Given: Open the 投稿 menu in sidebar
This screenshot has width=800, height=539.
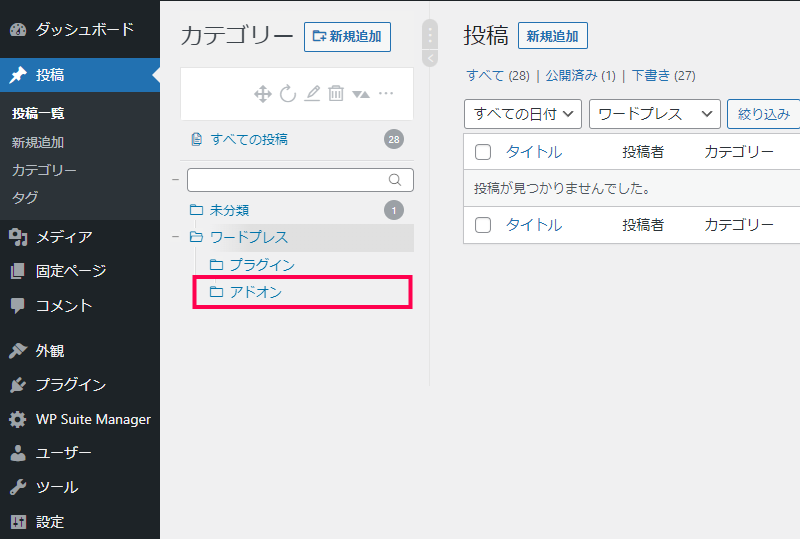Looking at the screenshot, I should [80, 75].
